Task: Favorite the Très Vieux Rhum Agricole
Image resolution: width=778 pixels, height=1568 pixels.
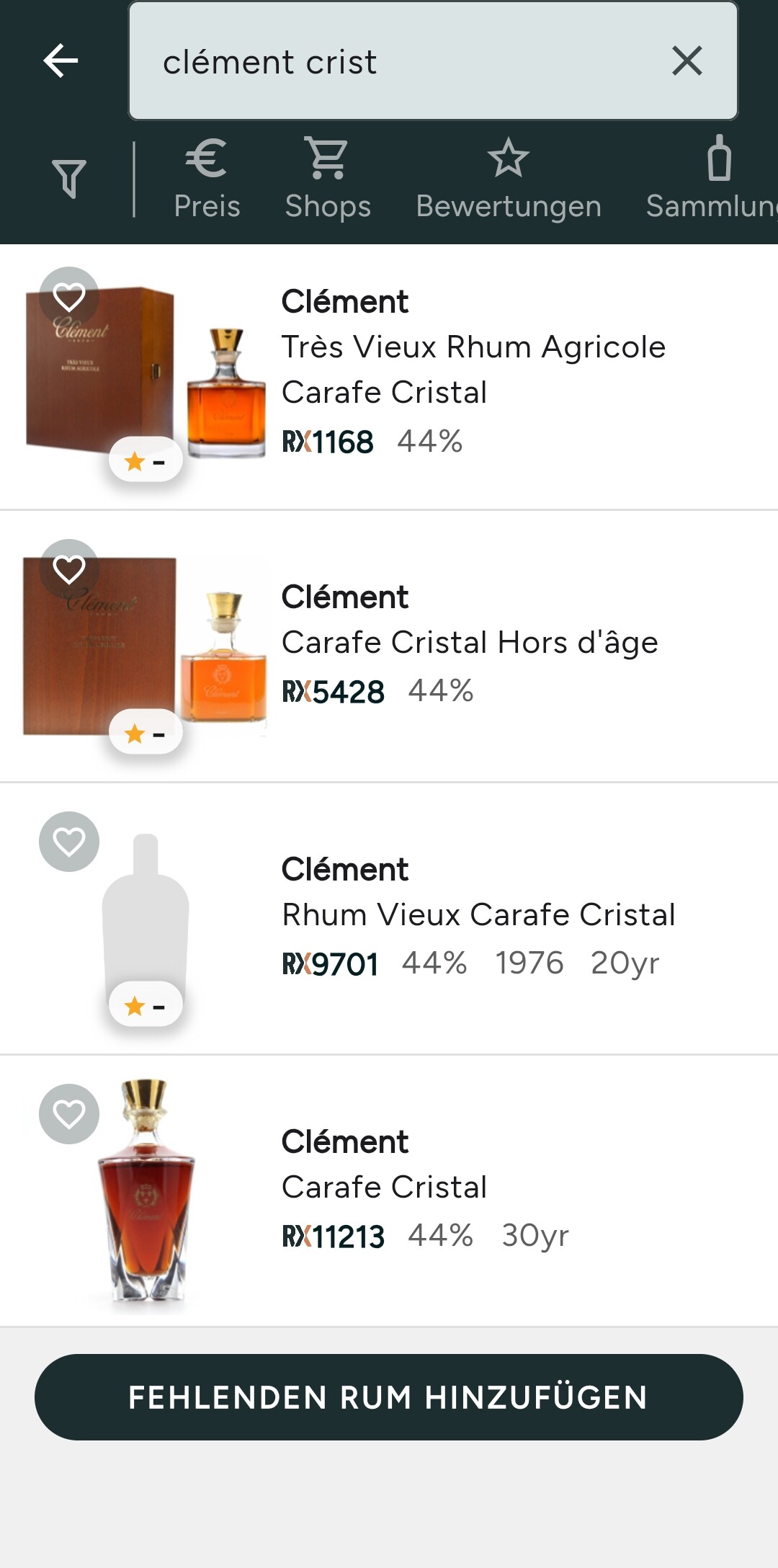Action: [69, 297]
